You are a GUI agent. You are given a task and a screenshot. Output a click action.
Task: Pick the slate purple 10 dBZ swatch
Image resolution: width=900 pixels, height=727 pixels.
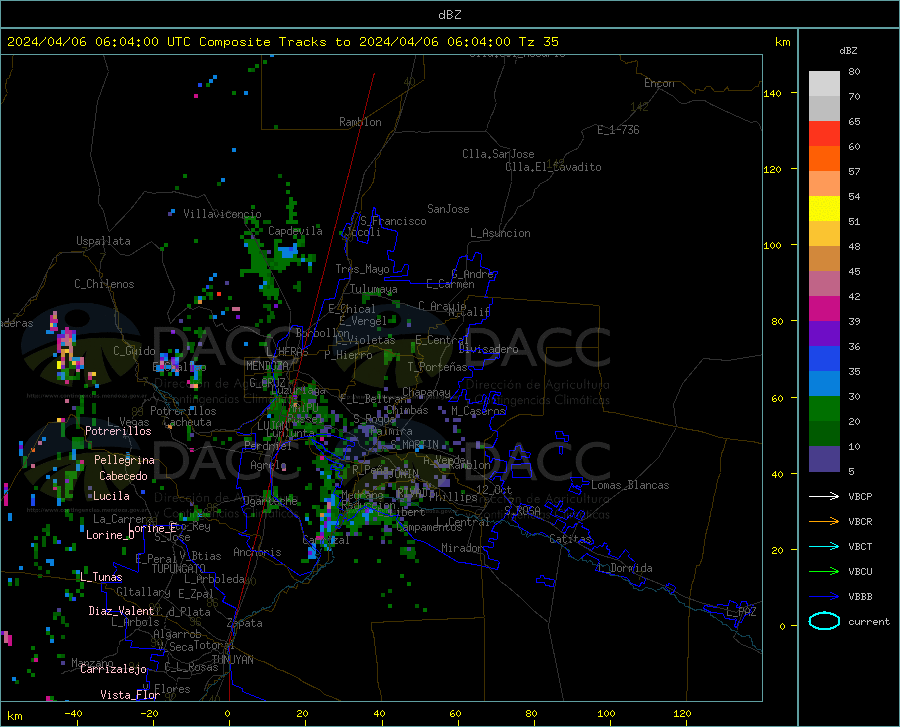click(x=824, y=459)
